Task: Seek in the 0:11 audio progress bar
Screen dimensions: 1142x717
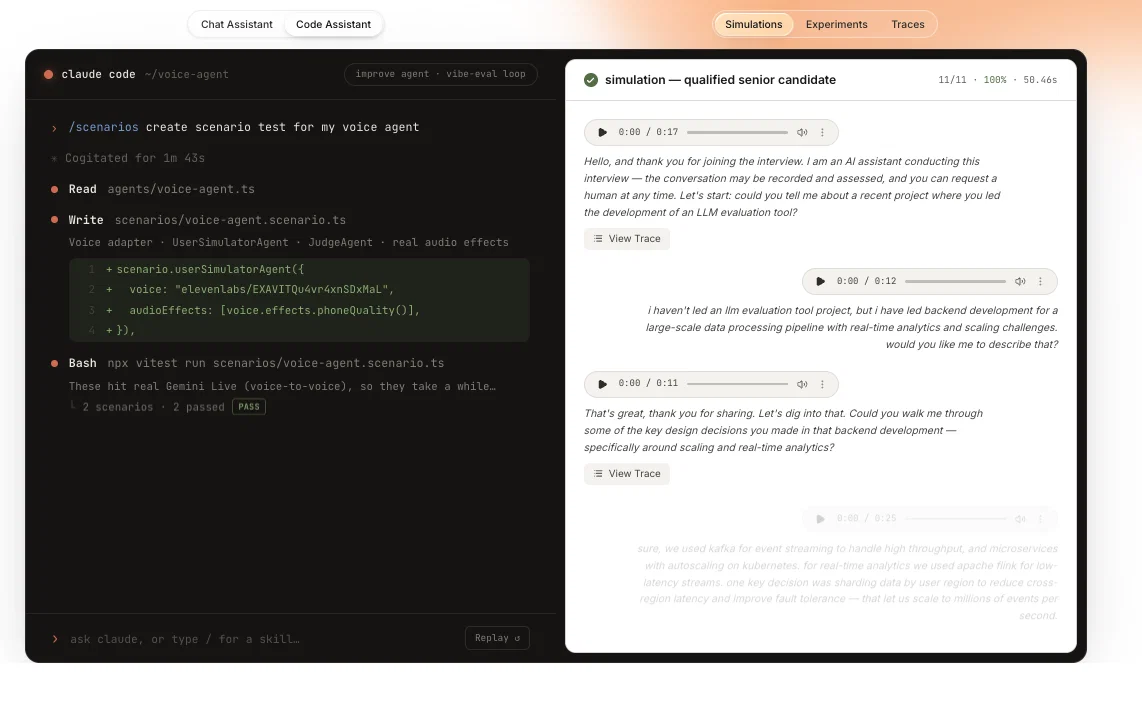Action: pos(737,384)
